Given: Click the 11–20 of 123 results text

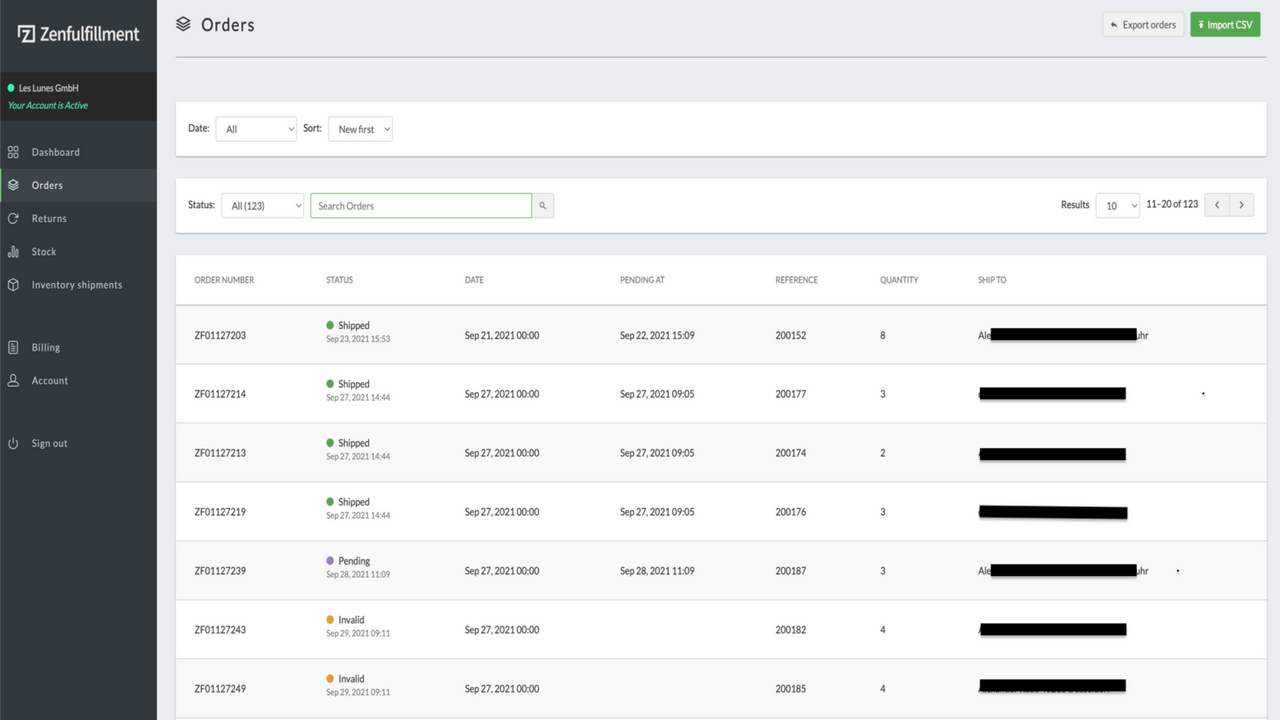Looking at the screenshot, I should pyautogui.click(x=1172, y=204).
